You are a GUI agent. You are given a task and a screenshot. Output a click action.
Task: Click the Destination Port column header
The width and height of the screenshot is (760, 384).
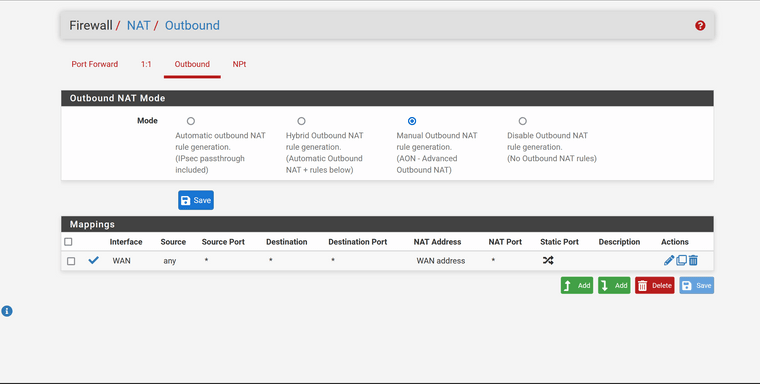click(358, 242)
